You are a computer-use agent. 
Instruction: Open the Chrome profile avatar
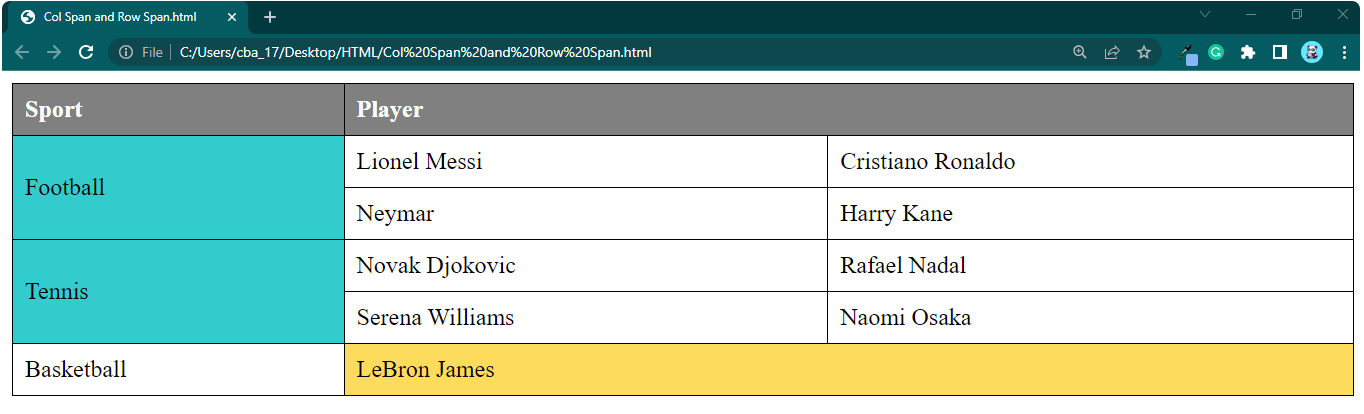[x=1312, y=52]
